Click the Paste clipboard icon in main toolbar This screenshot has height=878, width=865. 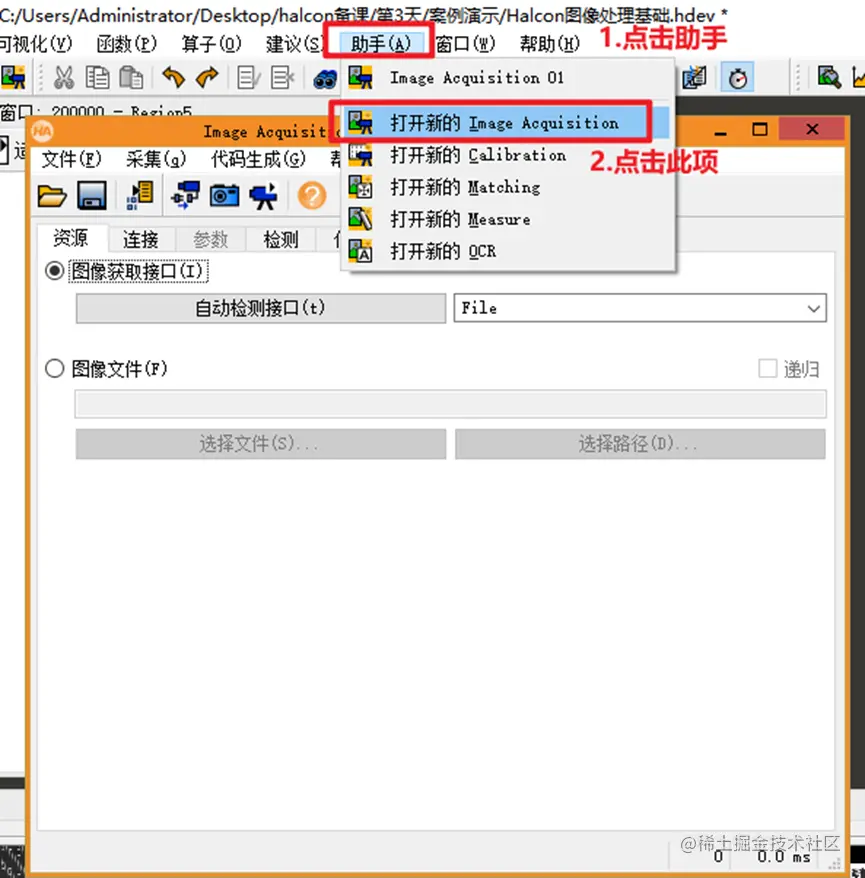[x=131, y=78]
